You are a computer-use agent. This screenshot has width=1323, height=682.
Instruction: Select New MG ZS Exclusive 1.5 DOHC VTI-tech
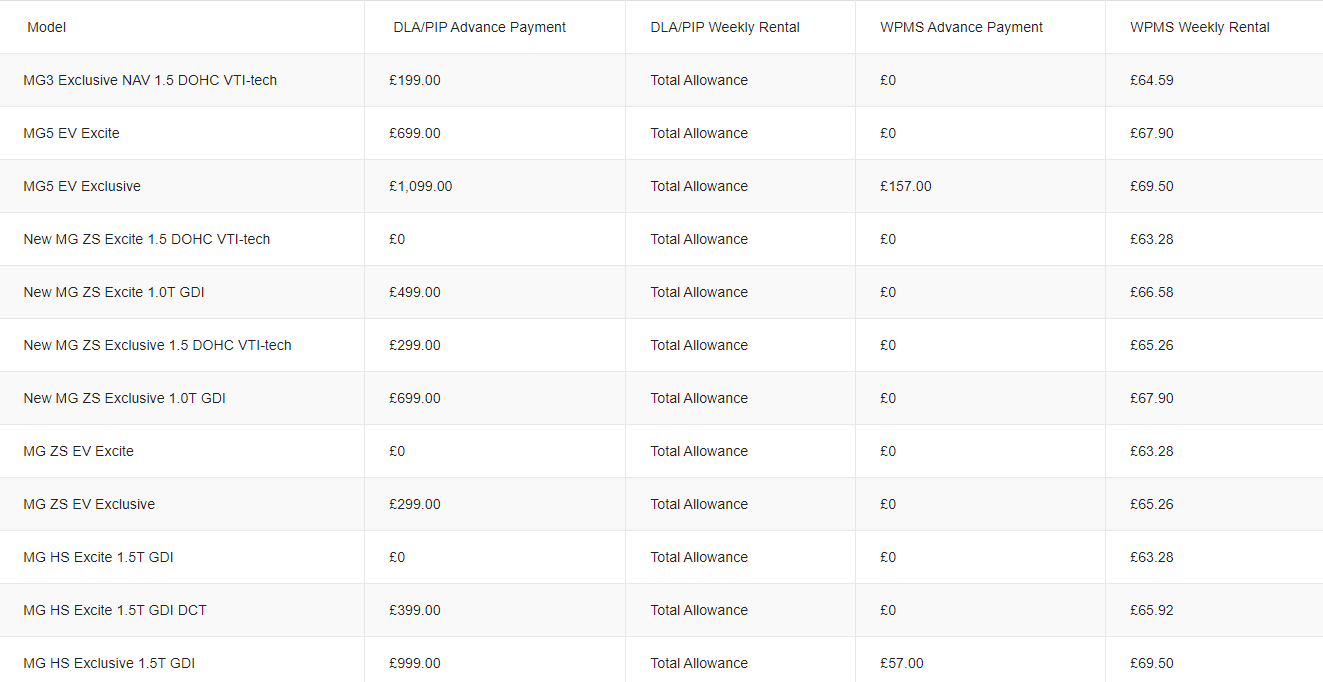[157, 345]
